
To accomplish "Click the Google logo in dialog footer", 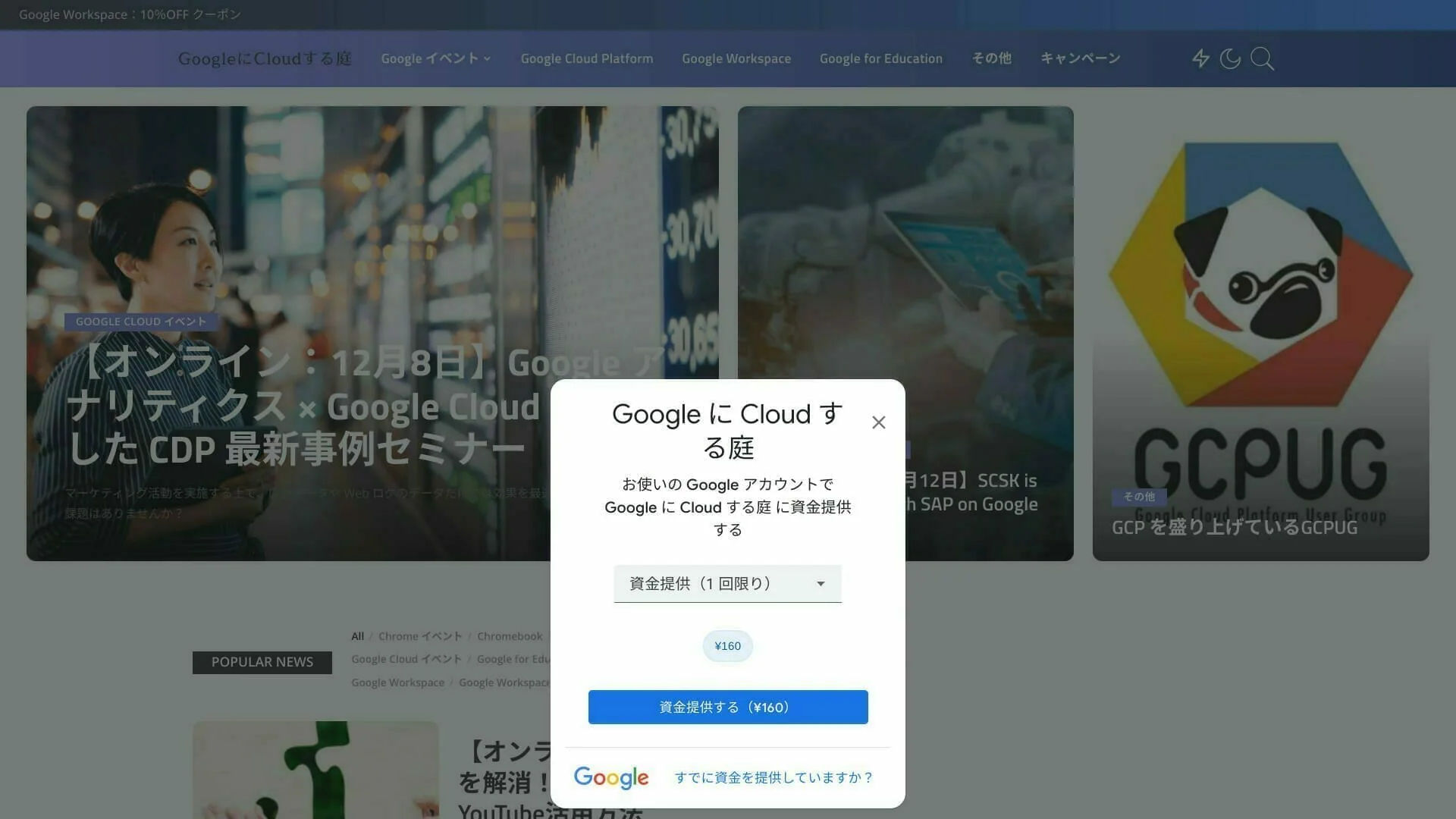I will click(611, 777).
